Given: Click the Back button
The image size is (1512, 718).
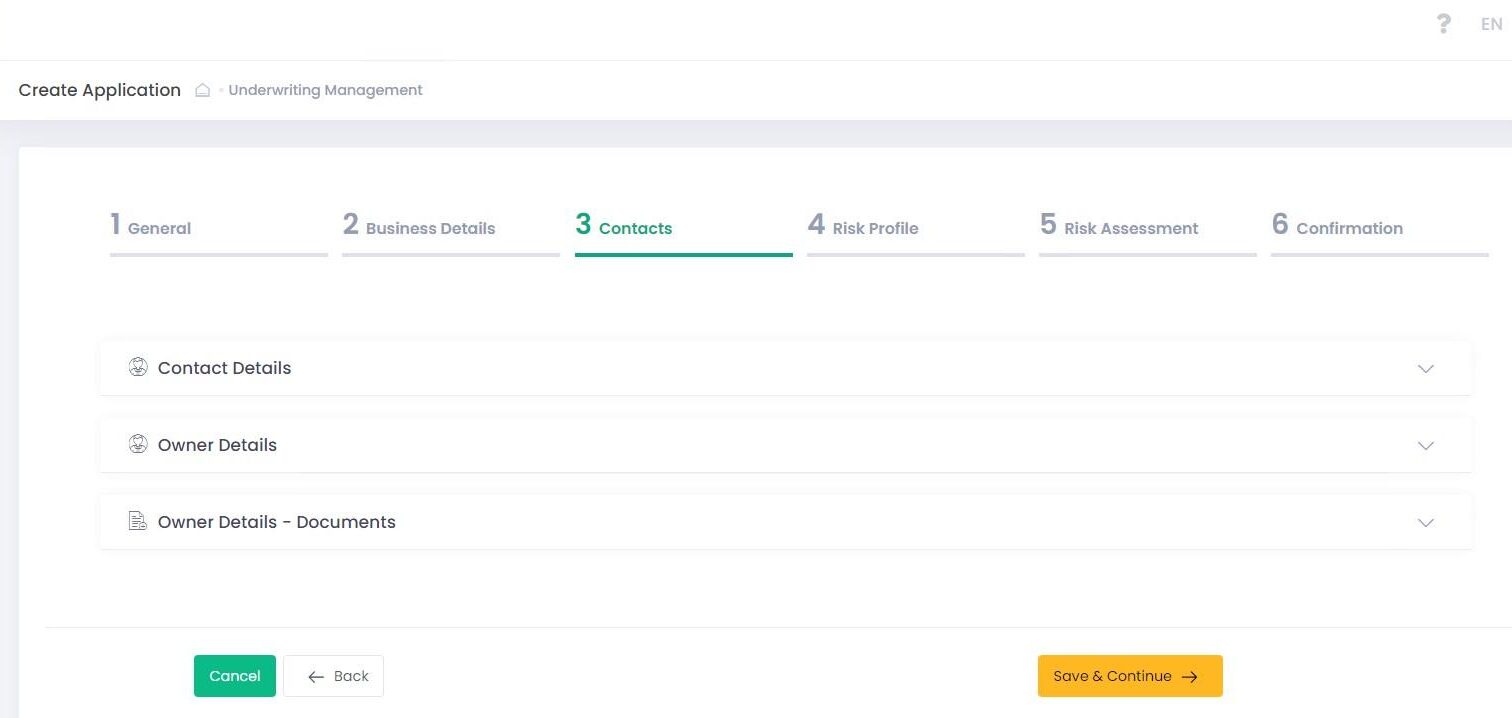Looking at the screenshot, I should point(333,676).
